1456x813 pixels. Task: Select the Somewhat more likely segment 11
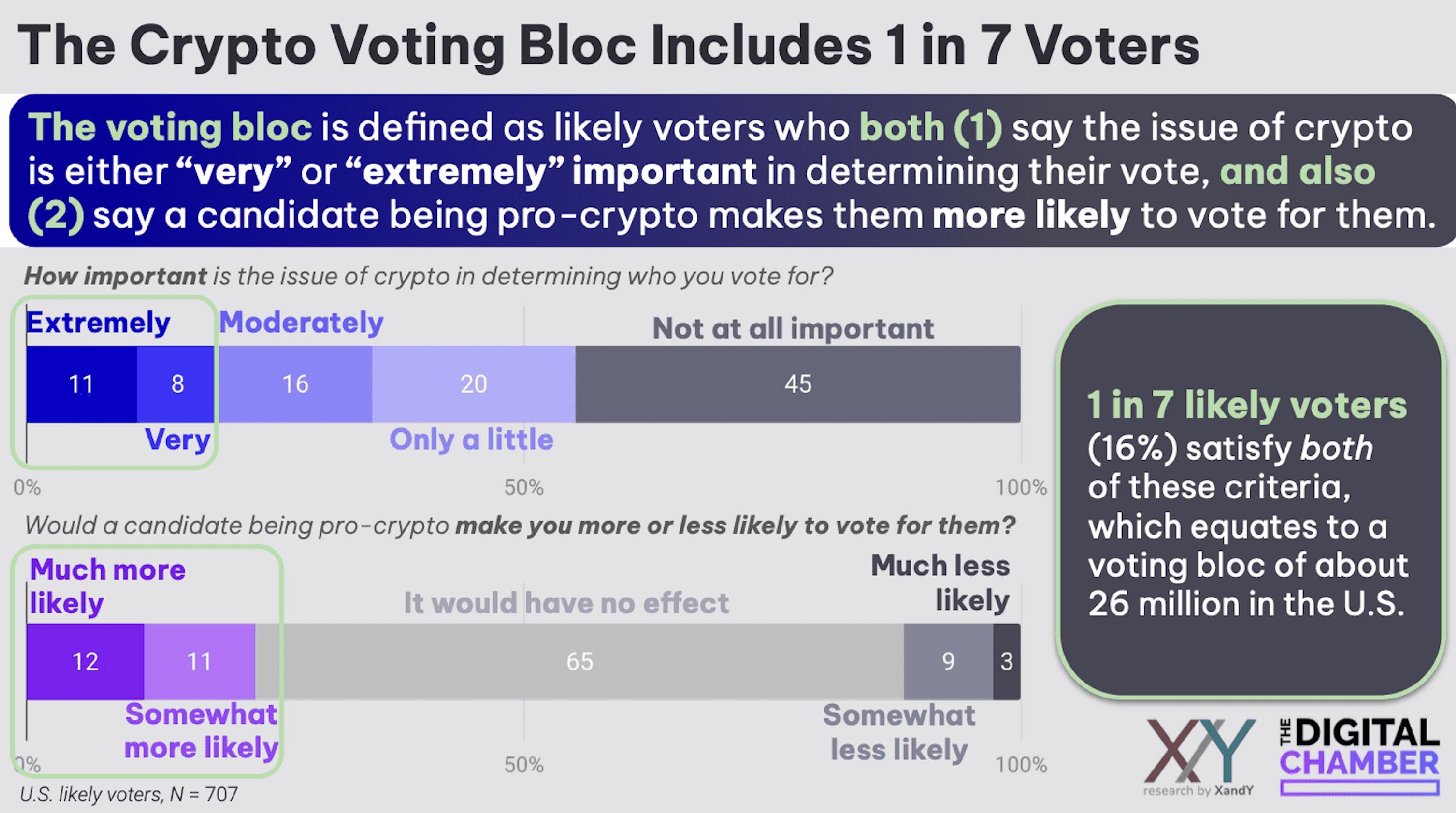200,661
